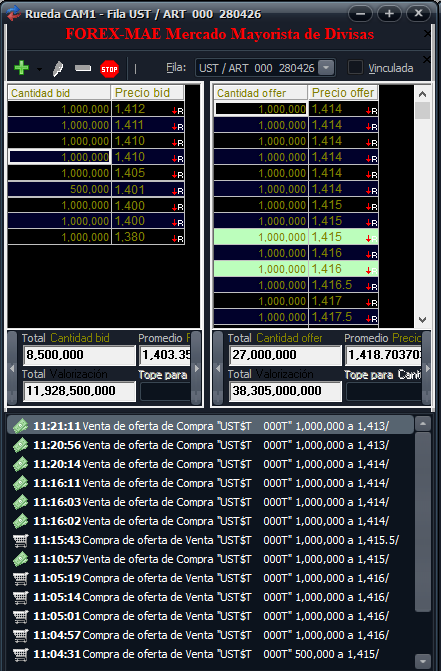Viewport: 441px width, 671px height.
Task: Click offer table scrollbar up arrow
Action: [x=423, y=94]
